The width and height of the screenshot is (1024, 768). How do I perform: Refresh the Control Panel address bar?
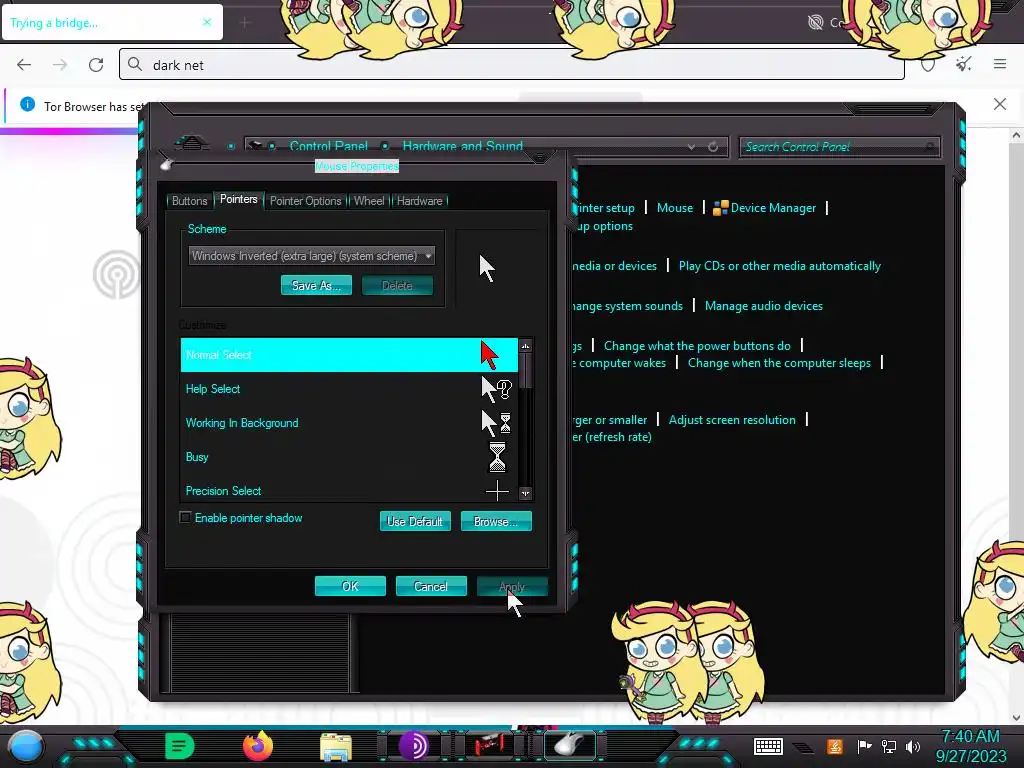point(713,147)
